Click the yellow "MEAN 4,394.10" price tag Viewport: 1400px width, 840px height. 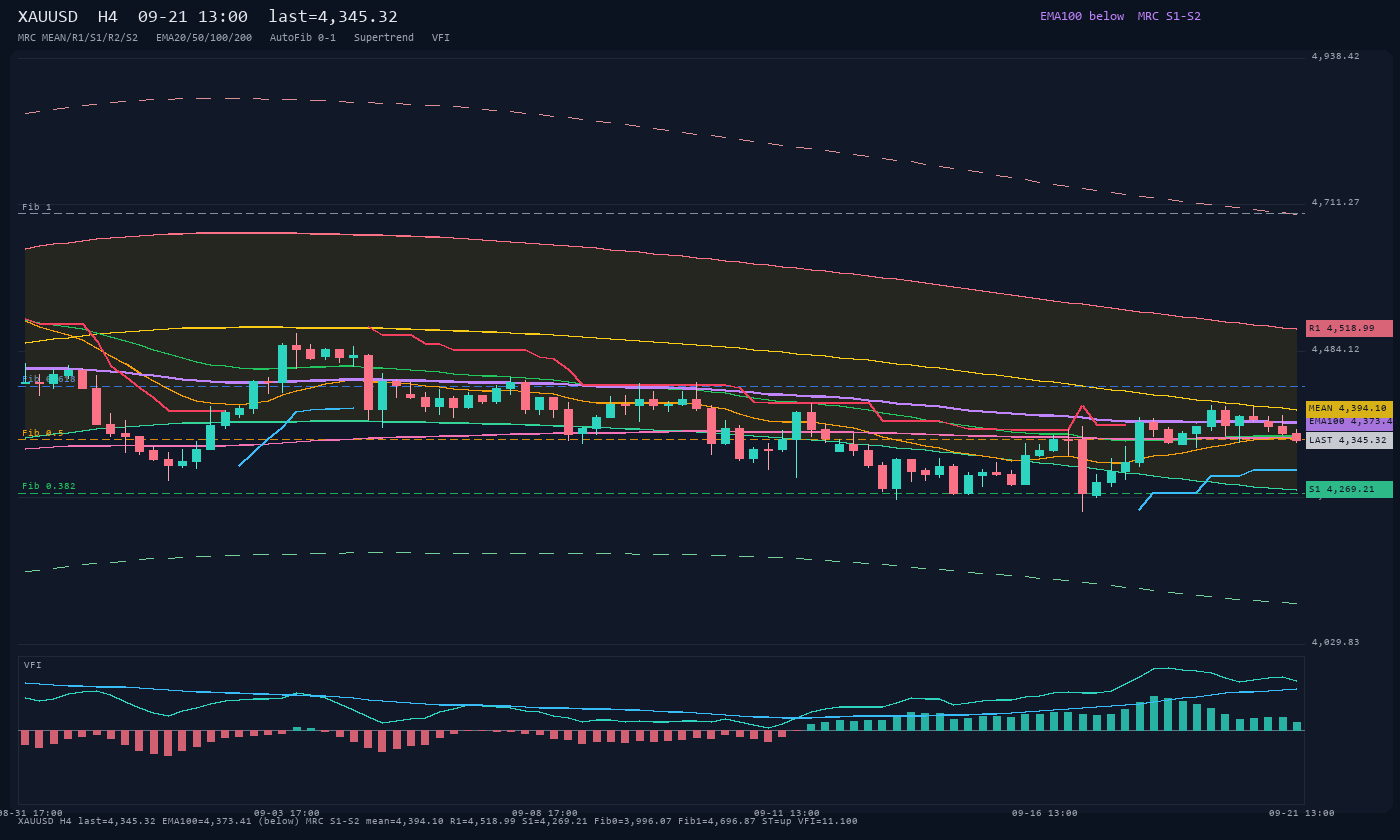point(1349,408)
